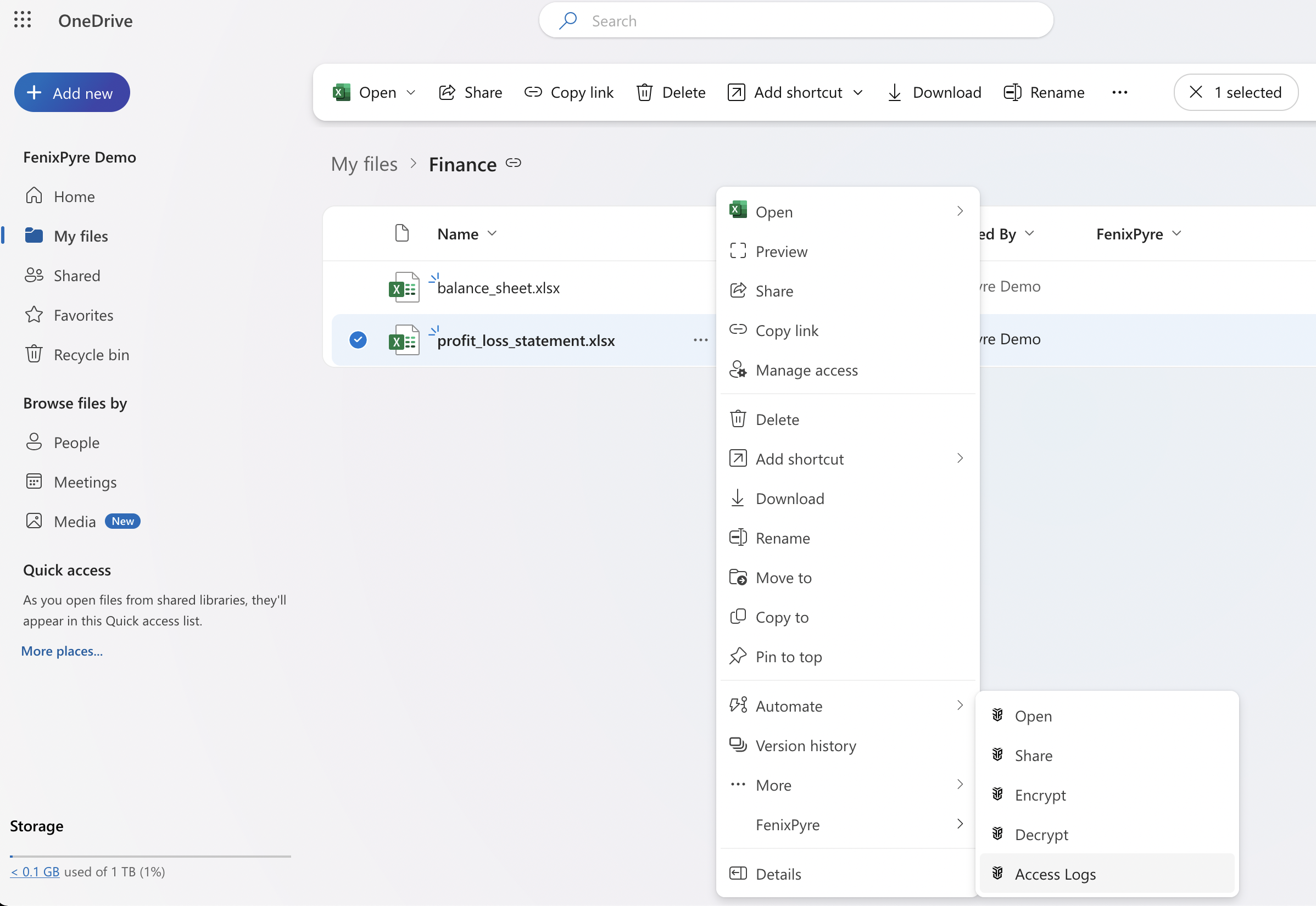This screenshot has height=906, width=1316.
Task: Click the Excel icon on toolbar Open
Action: (x=341, y=92)
